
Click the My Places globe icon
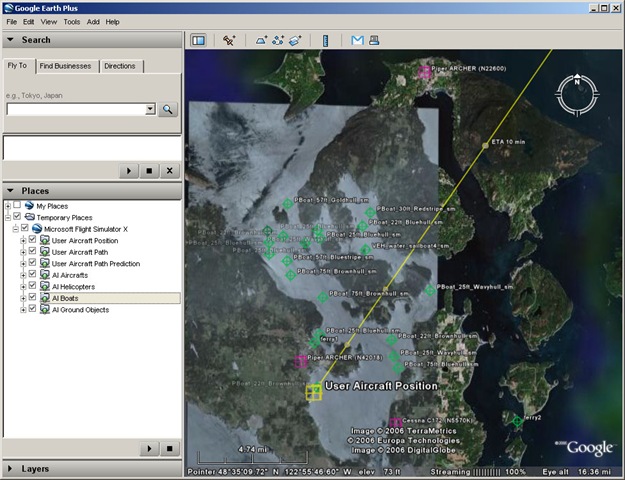[x=29, y=206]
